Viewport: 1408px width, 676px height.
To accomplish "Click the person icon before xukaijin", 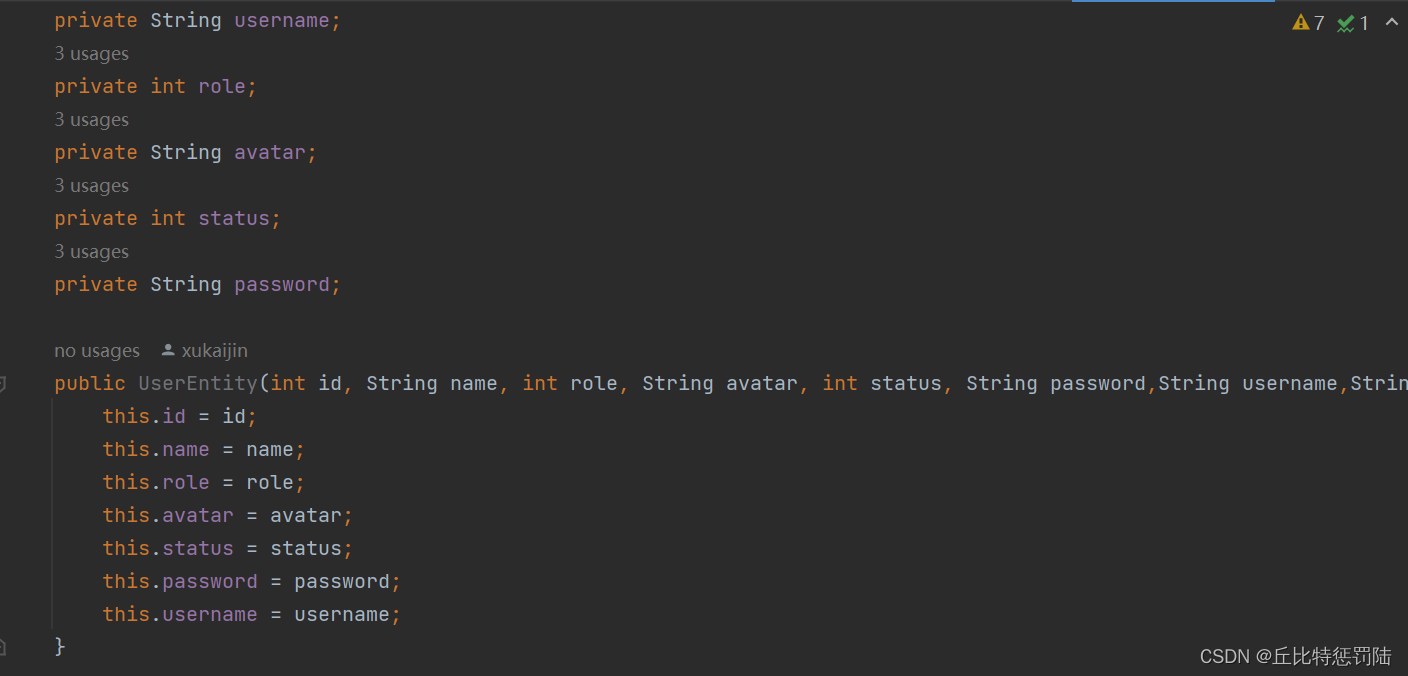I will (x=168, y=350).
